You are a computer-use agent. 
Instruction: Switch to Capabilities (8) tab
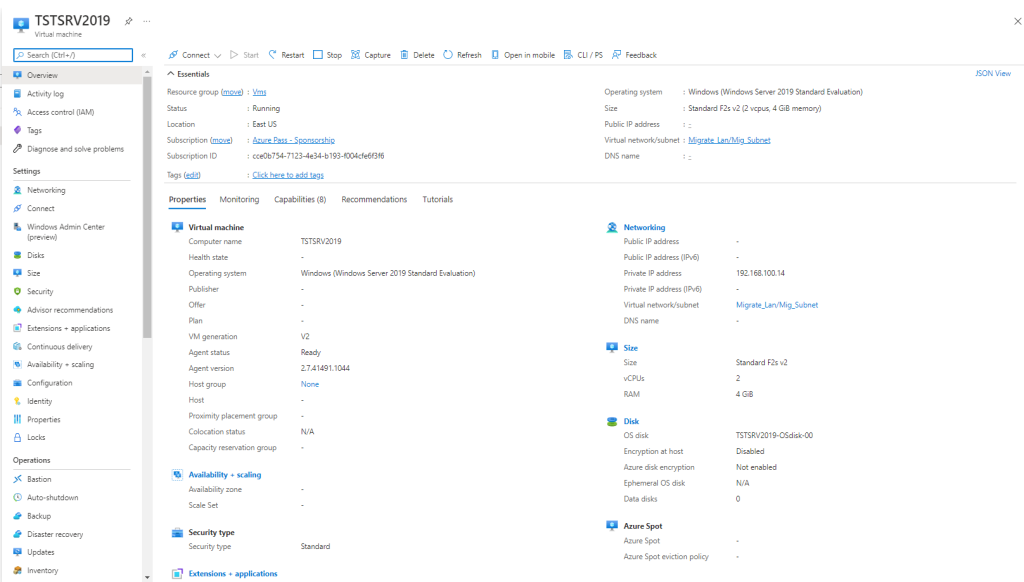(x=300, y=199)
